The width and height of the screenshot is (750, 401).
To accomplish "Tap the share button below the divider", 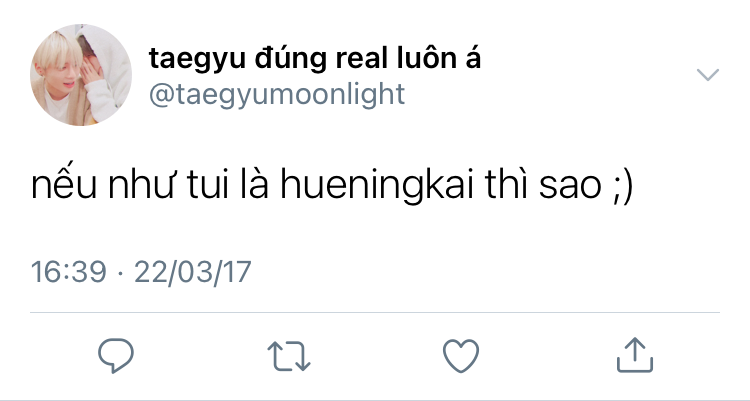I will click(635, 355).
